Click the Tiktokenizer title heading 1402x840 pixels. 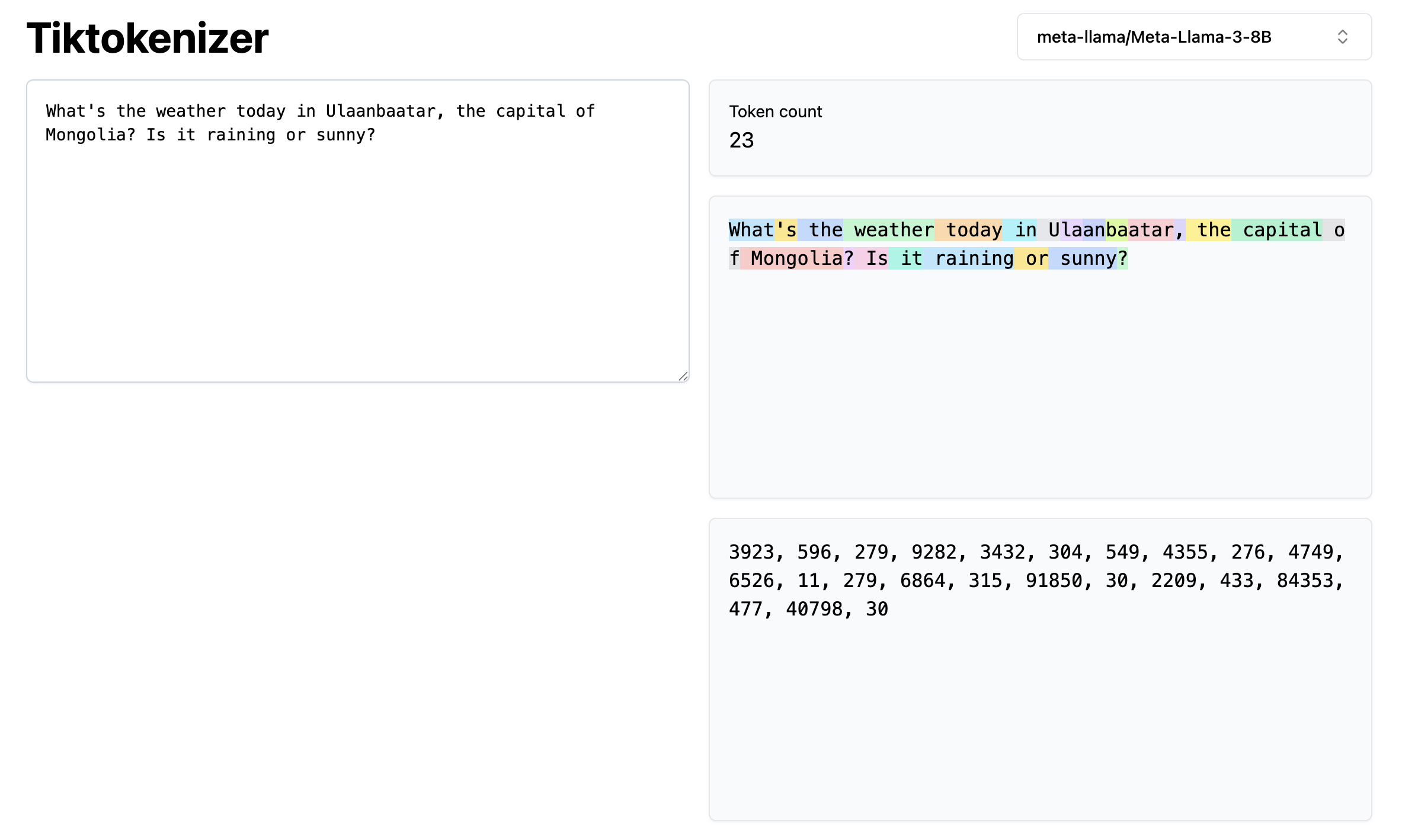click(x=148, y=38)
